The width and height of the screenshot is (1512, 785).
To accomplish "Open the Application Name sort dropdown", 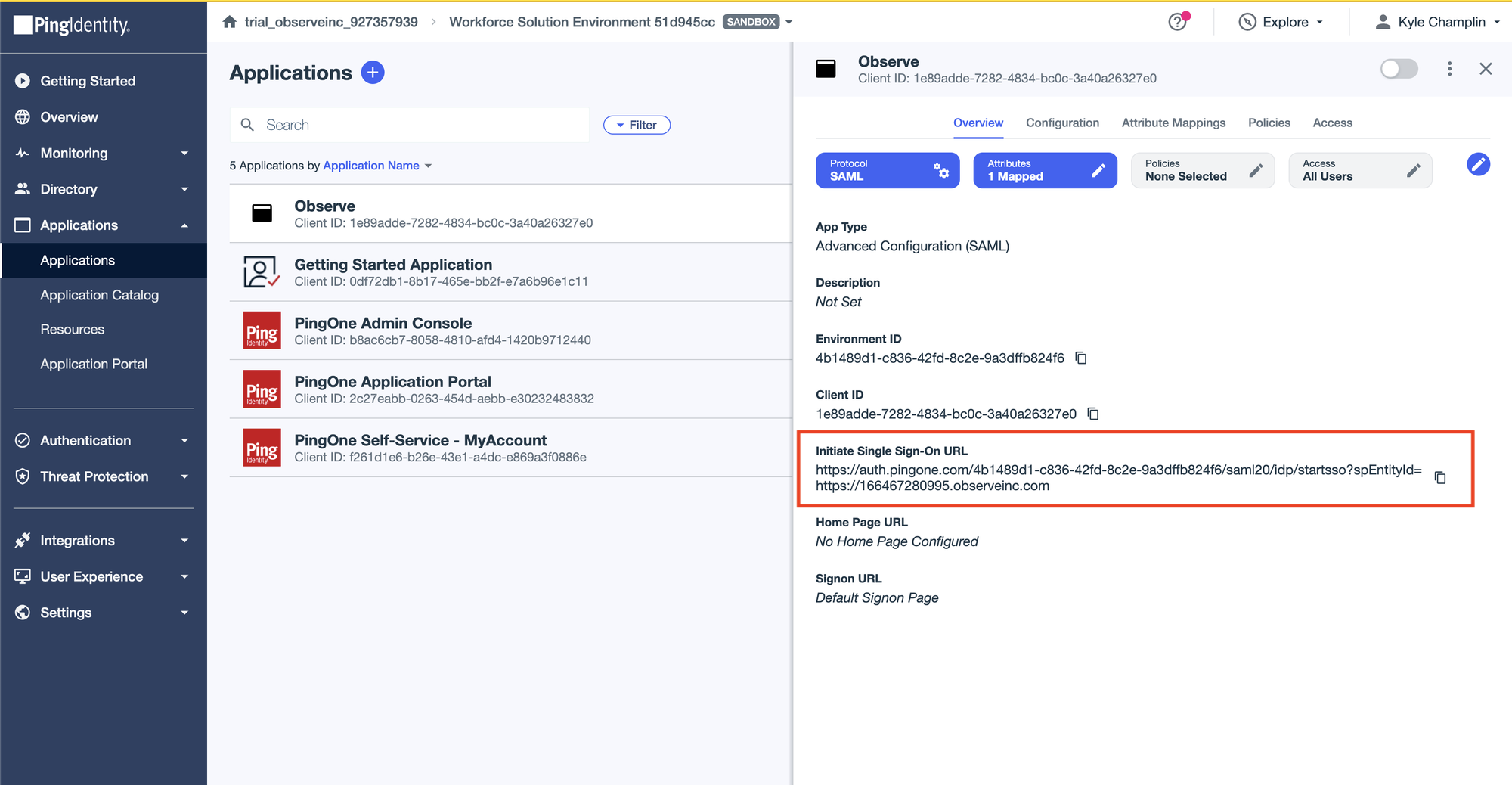I will tap(377, 166).
